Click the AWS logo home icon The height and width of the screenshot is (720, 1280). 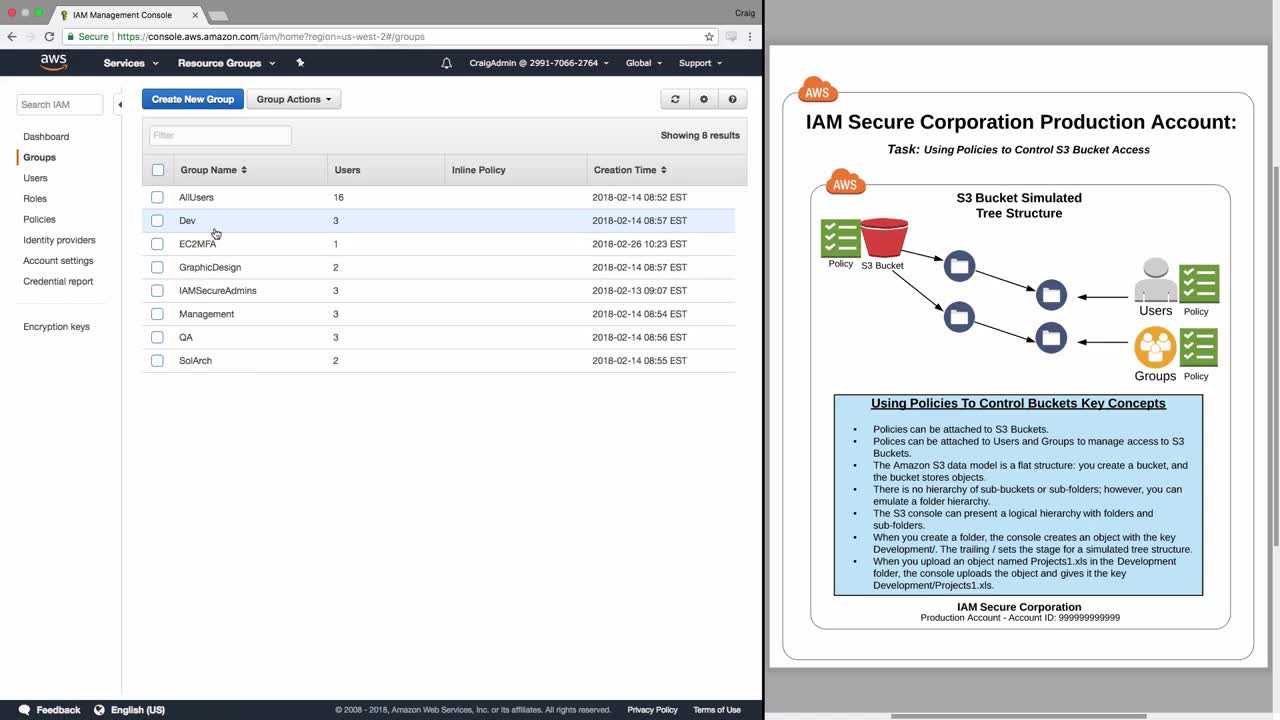click(x=53, y=62)
